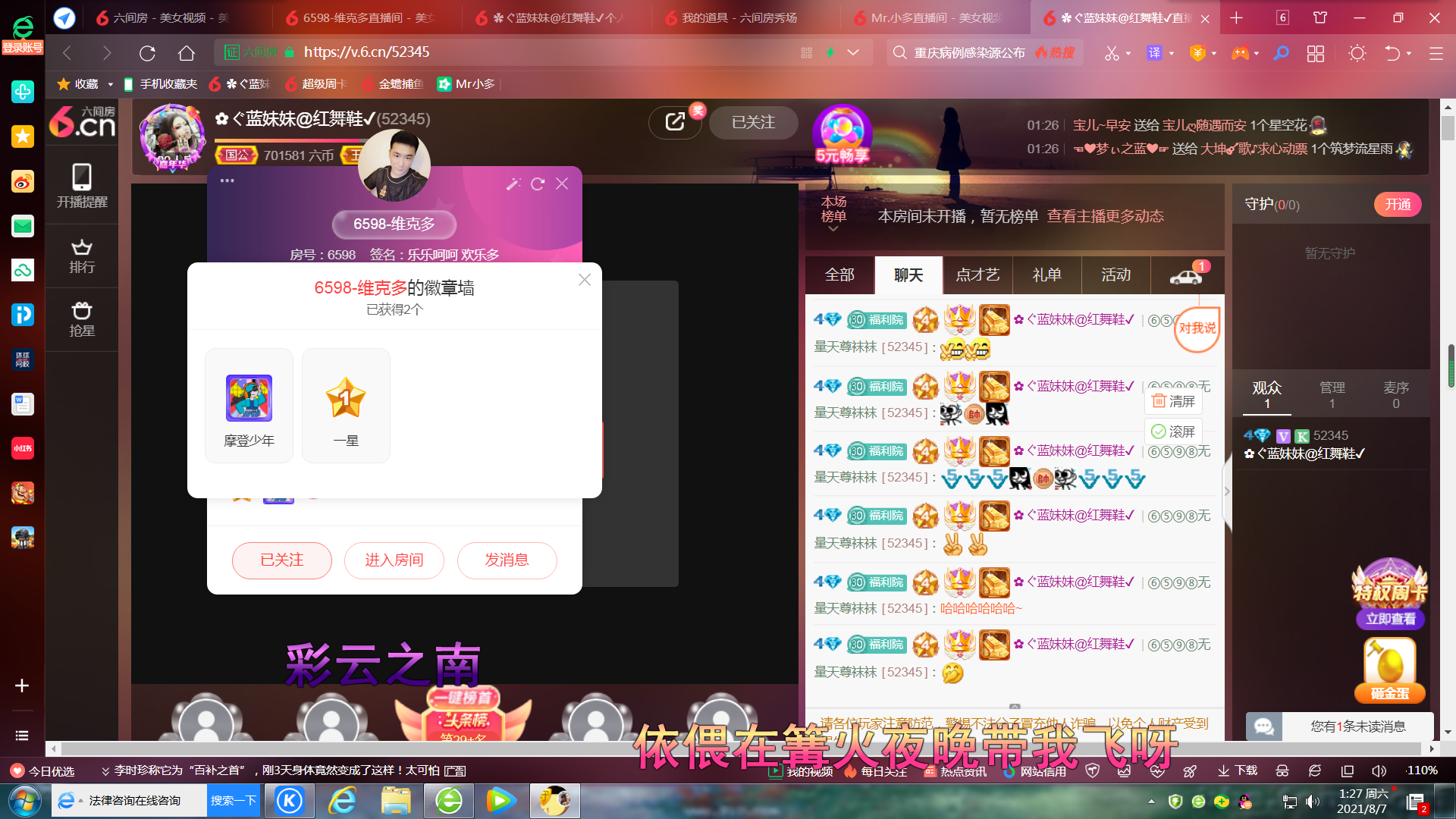Switch to 点才艺 tab
The height and width of the screenshot is (819, 1456).
point(977,275)
